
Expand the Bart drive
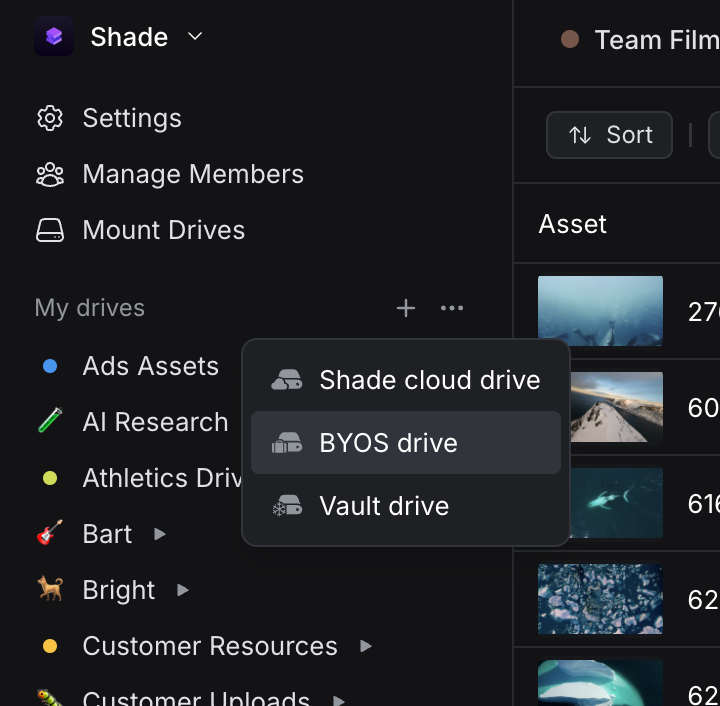160,534
